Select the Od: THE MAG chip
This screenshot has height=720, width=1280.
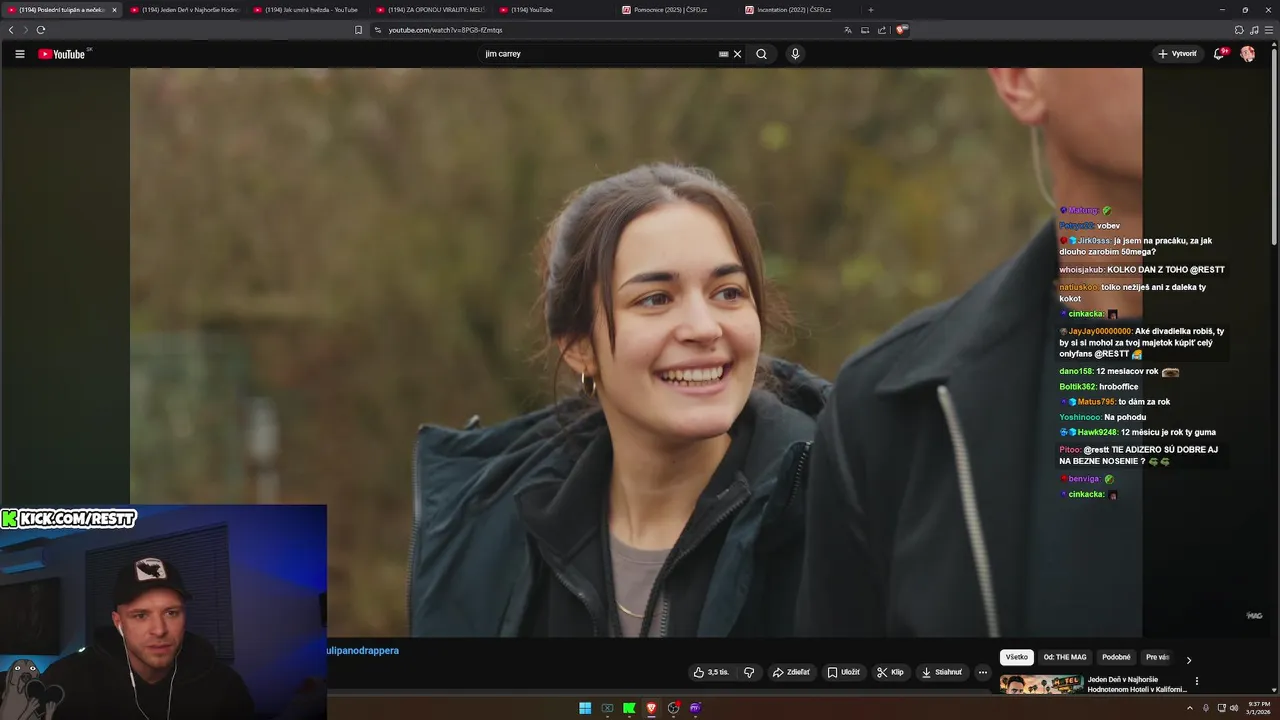coord(1065,657)
